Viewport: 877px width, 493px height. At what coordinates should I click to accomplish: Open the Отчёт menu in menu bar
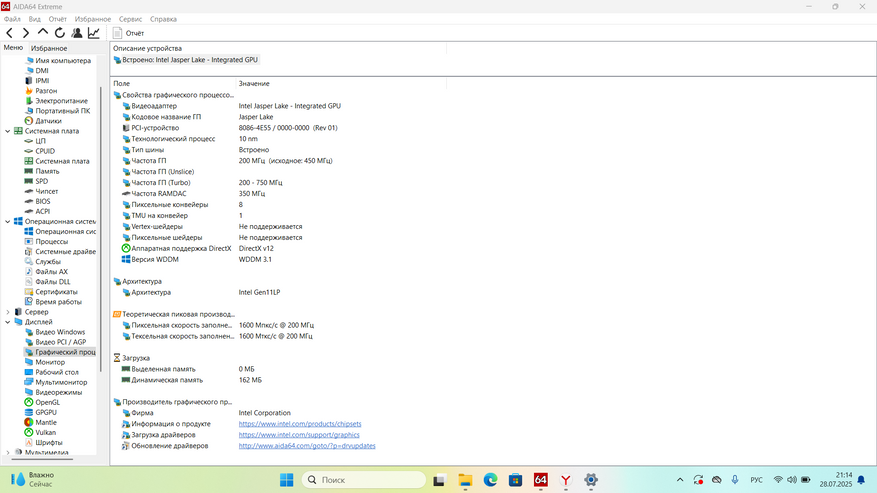(x=58, y=19)
